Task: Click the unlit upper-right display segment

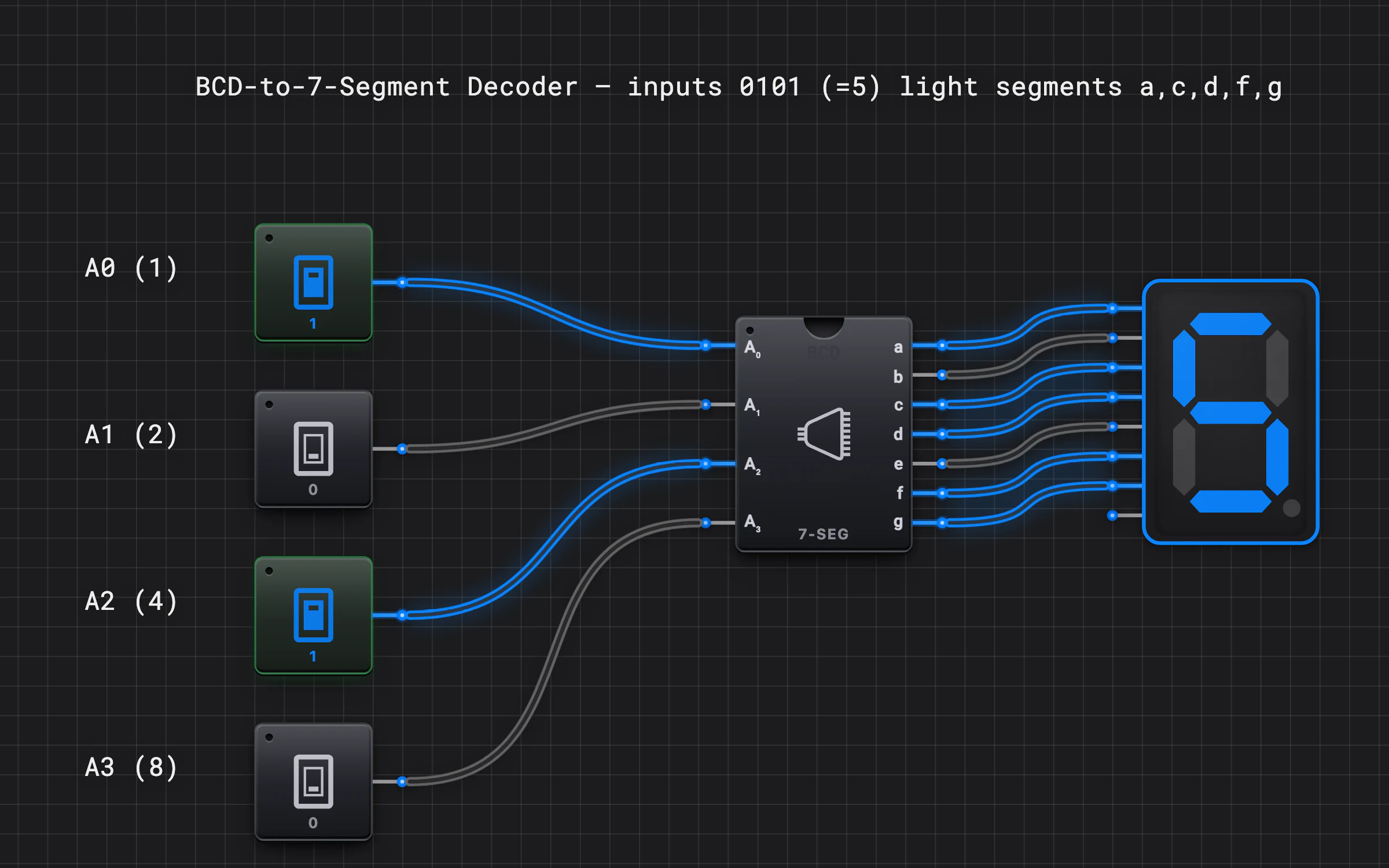Action: click(x=1277, y=368)
